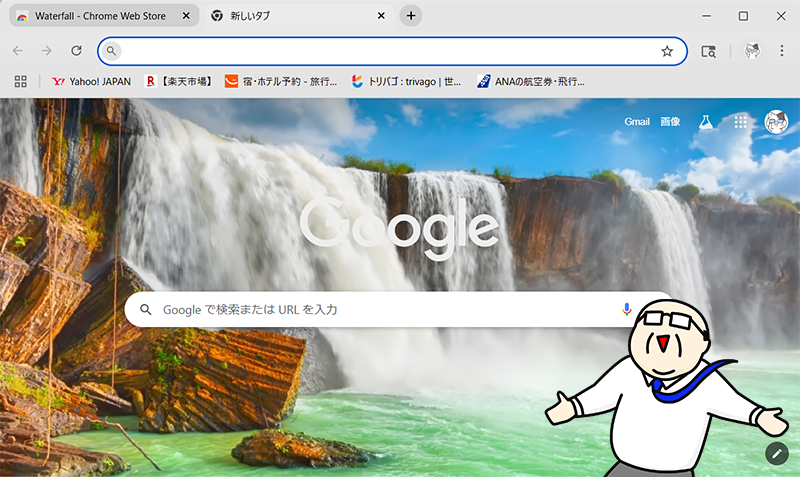Viewport: 800px width, 477px height.
Task: Open Google account avatar on page
Action: click(x=776, y=122)
